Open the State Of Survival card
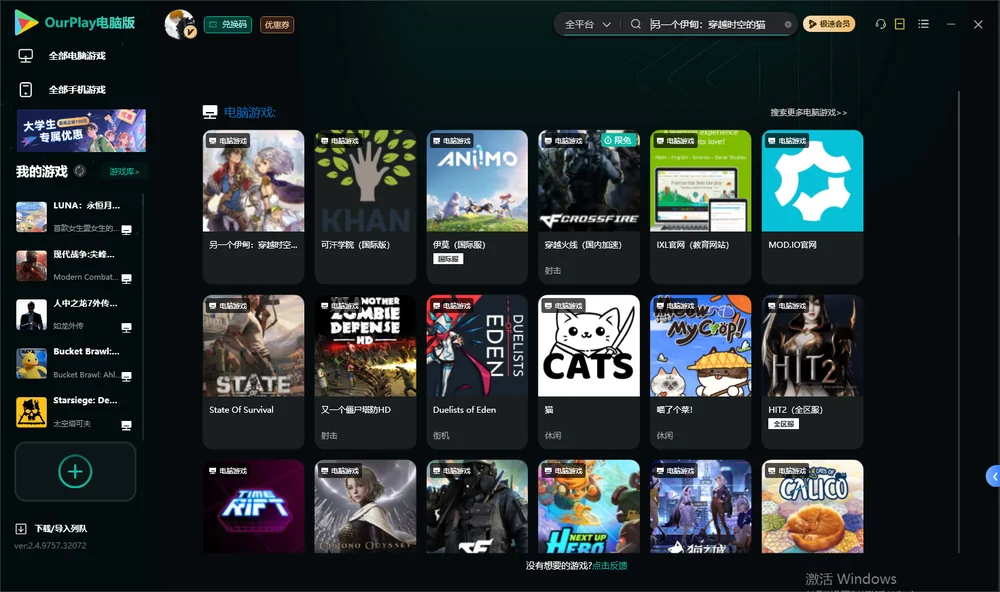 pos(253,372)
